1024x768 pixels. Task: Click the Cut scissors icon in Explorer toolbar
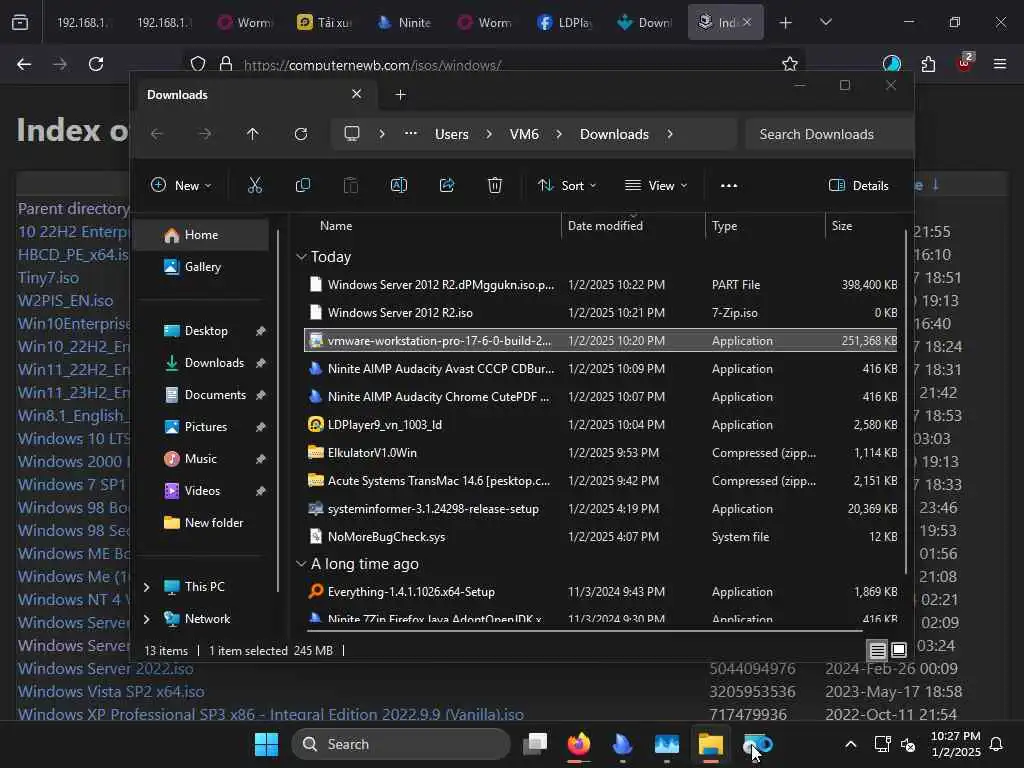[x=255, y=185]
